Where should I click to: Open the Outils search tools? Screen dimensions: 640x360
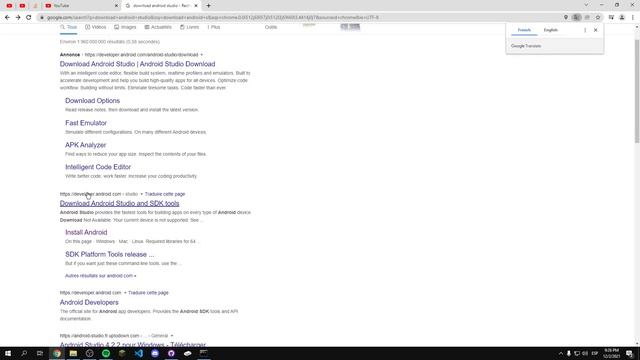(271, 27)
